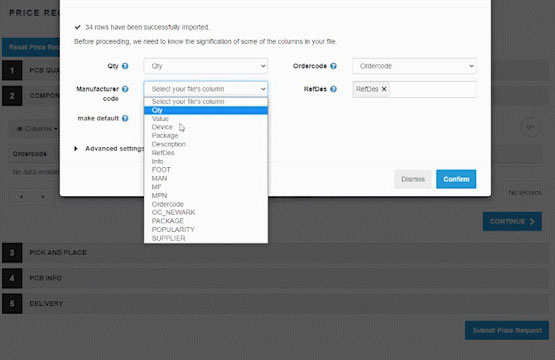555x360 pixels.
Task: Open the Ordercode help icon
Action: tap(333, 66)
